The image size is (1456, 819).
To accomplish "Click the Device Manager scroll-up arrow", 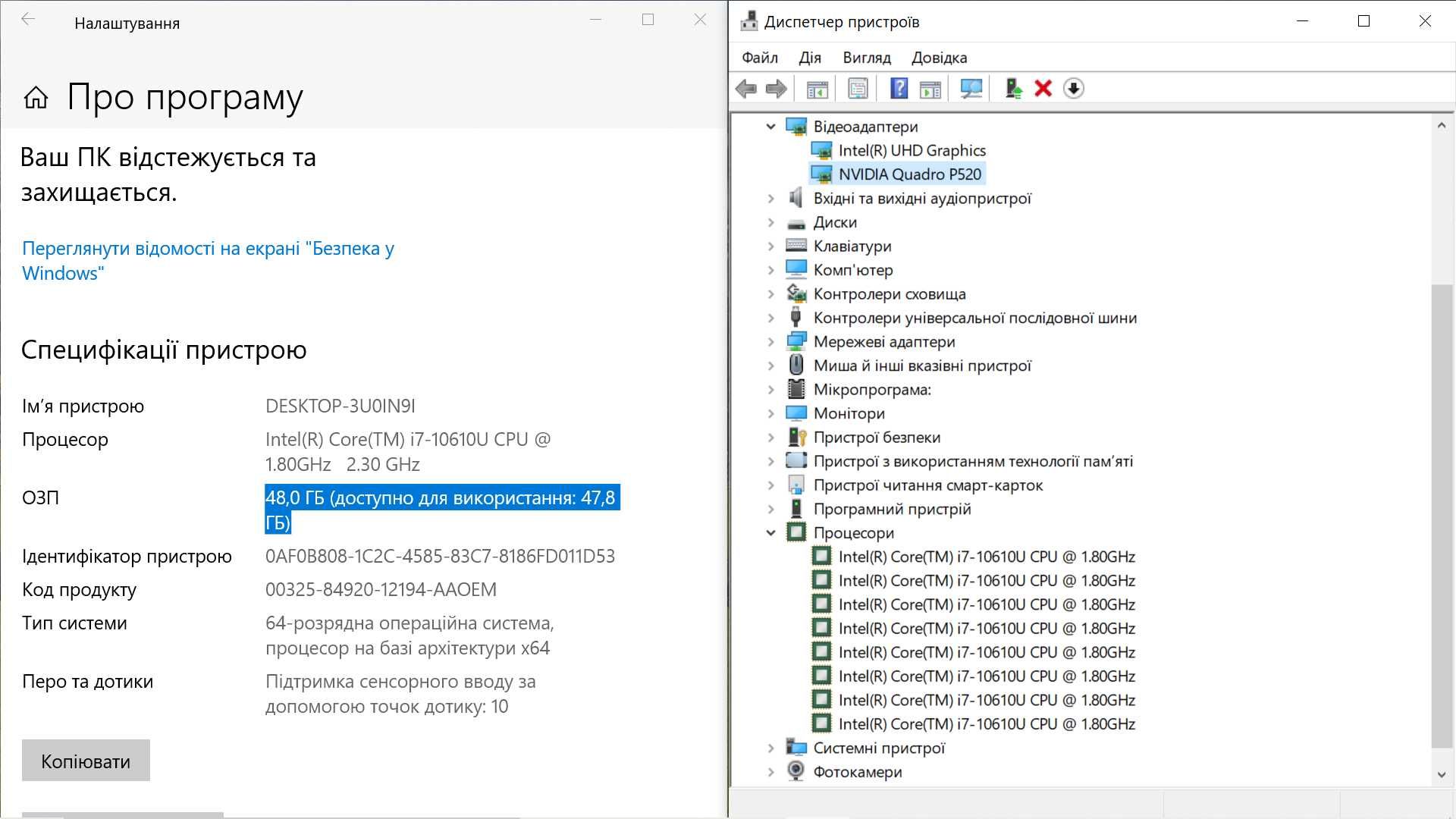I will [x=1442, y=125].
